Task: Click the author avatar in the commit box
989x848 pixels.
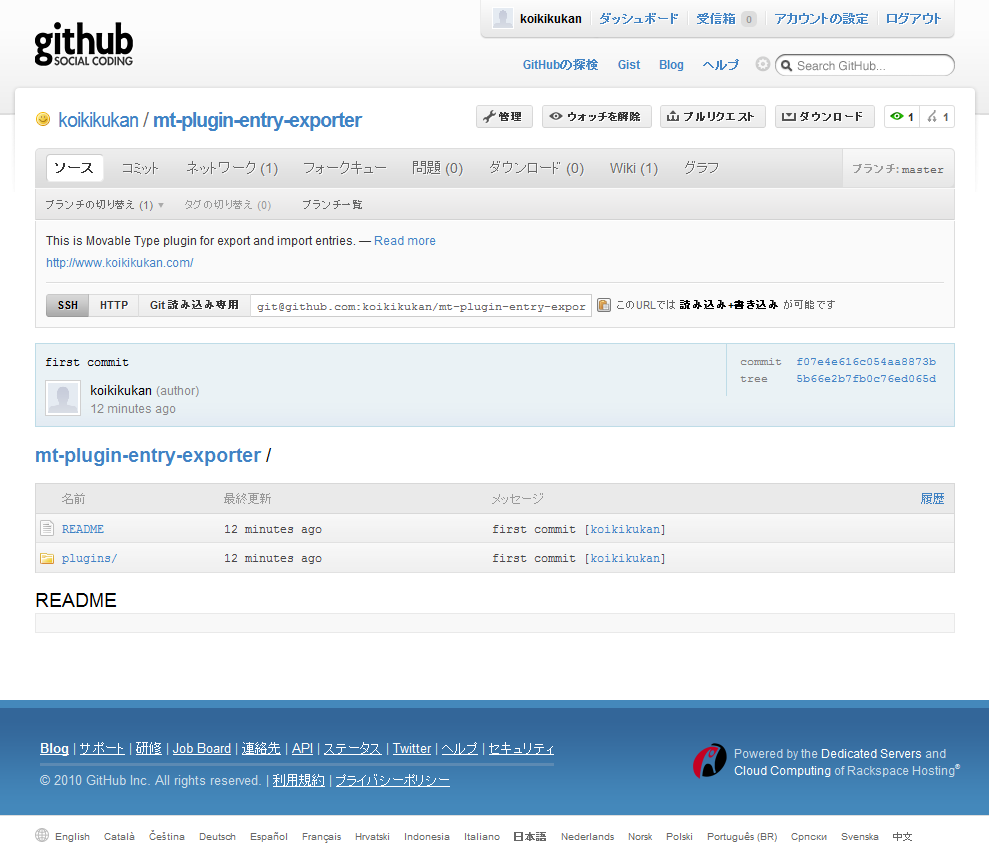Action: click(x=63, y=398)
